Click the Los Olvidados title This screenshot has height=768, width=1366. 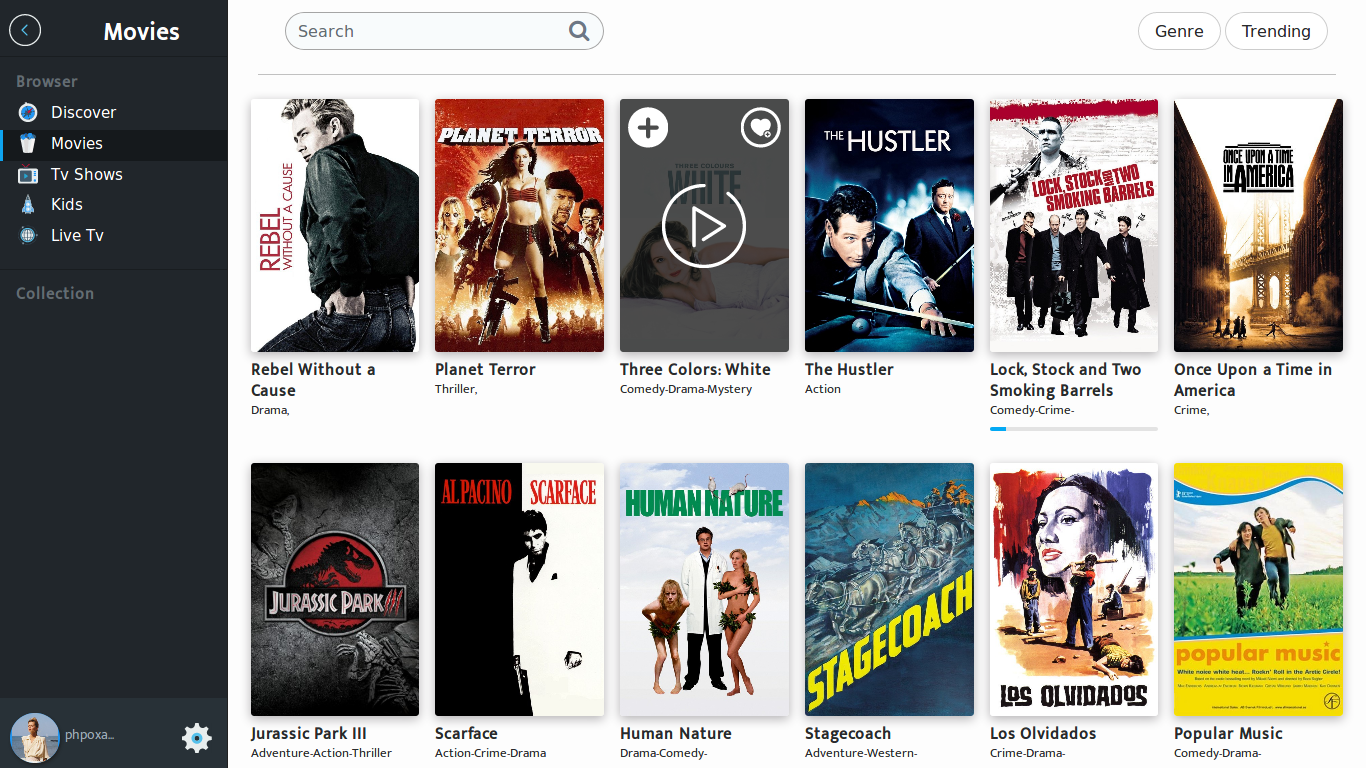[1043, 733]
